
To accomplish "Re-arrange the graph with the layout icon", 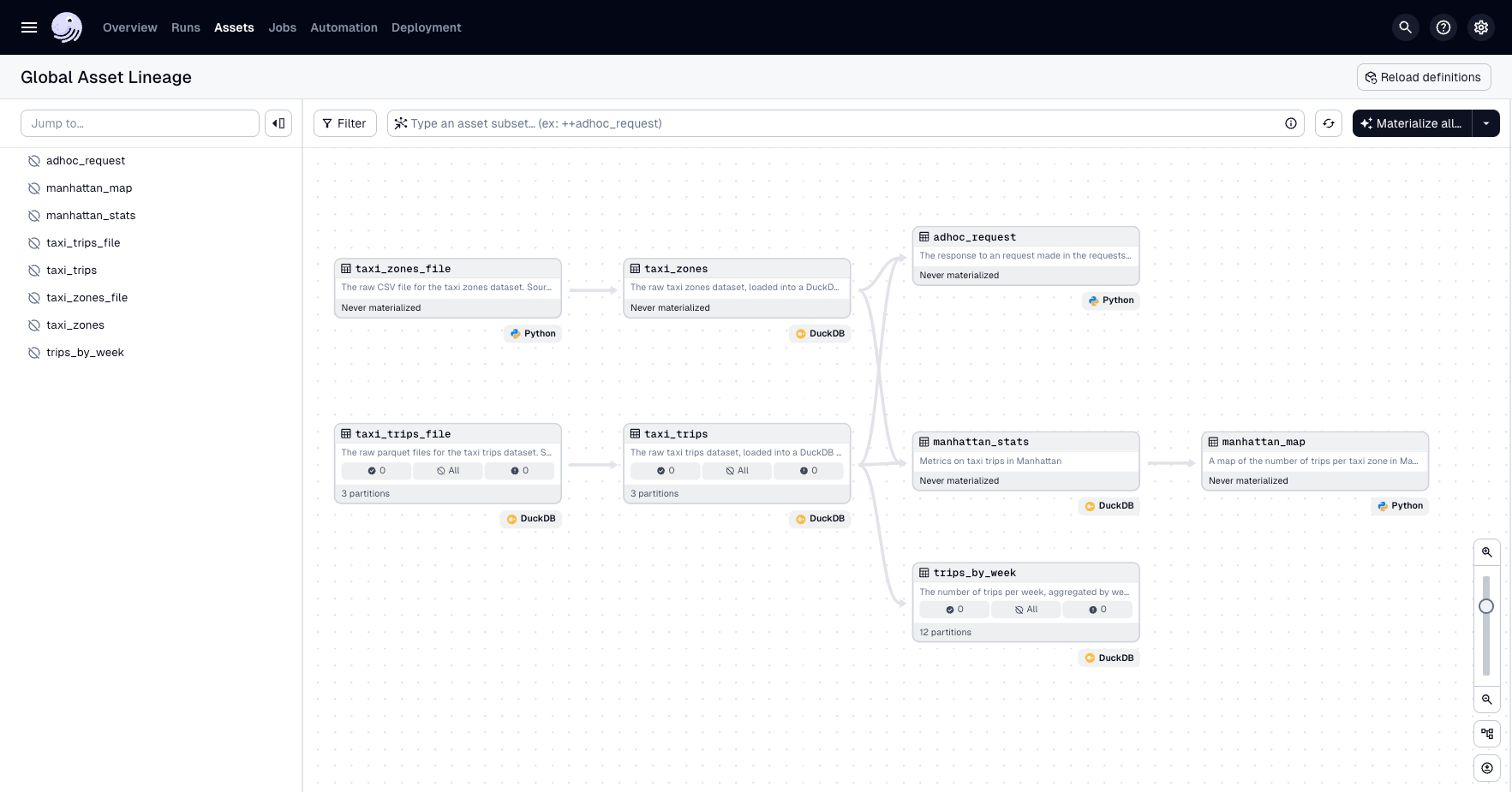I will [x=1487, y=734].
